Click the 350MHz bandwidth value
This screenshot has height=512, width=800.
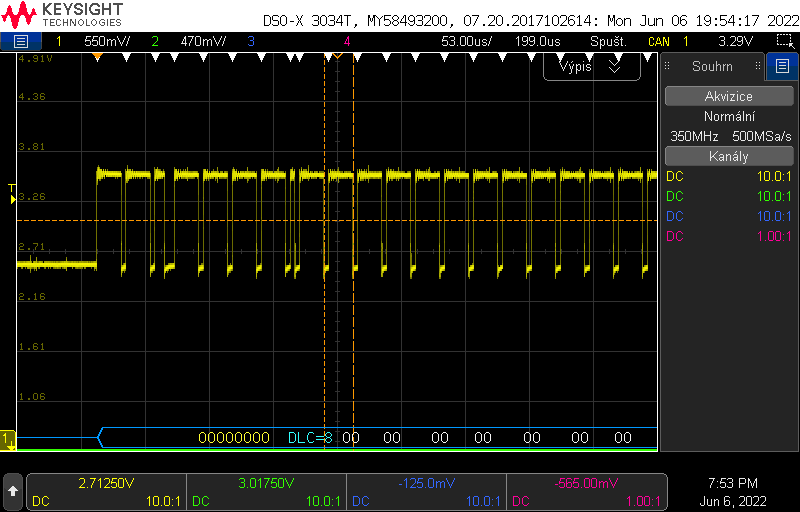pyautogui.click(x=694, y=136)
